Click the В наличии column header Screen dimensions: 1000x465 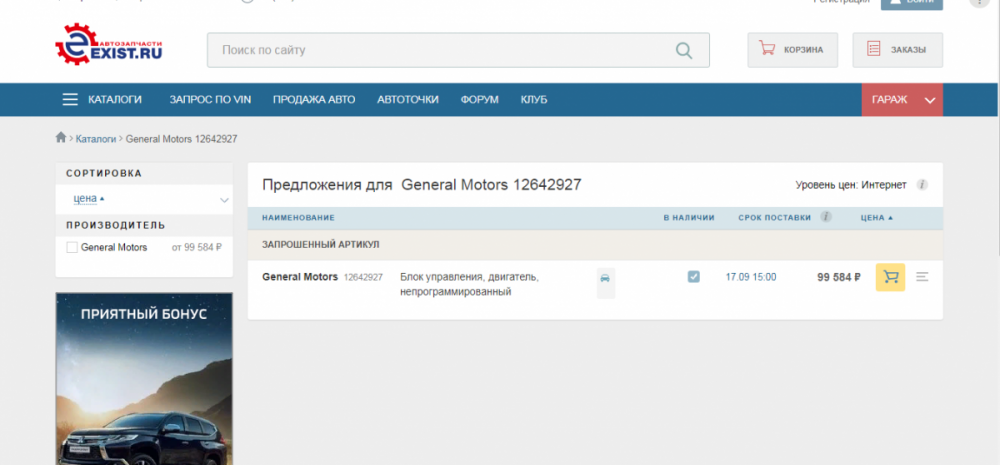[689, 218]
